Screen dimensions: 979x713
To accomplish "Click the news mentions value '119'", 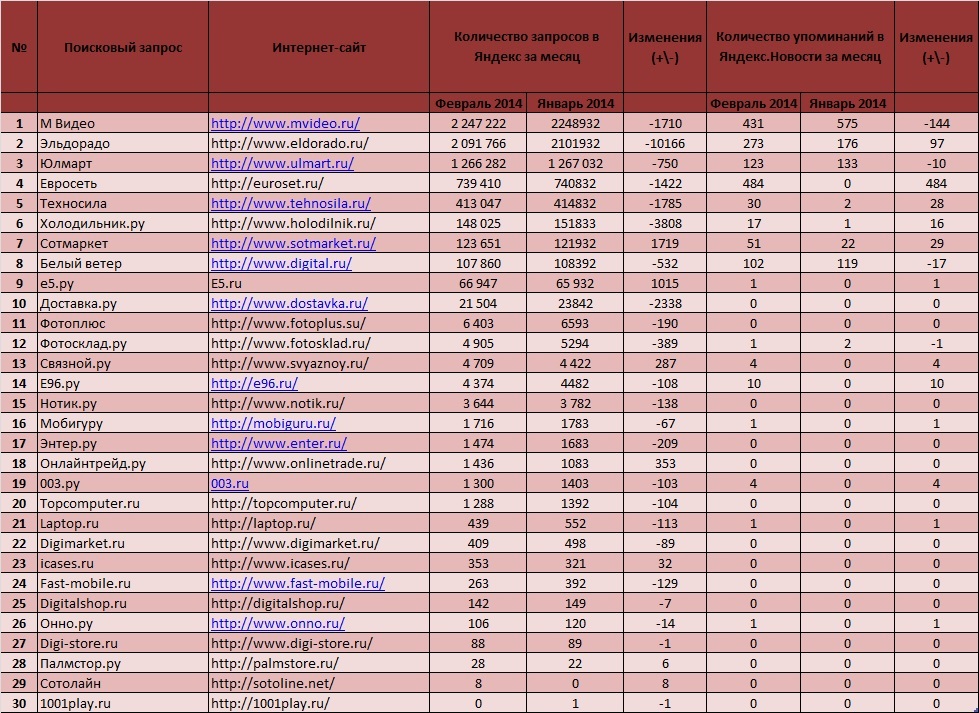I will coord(847,263).
